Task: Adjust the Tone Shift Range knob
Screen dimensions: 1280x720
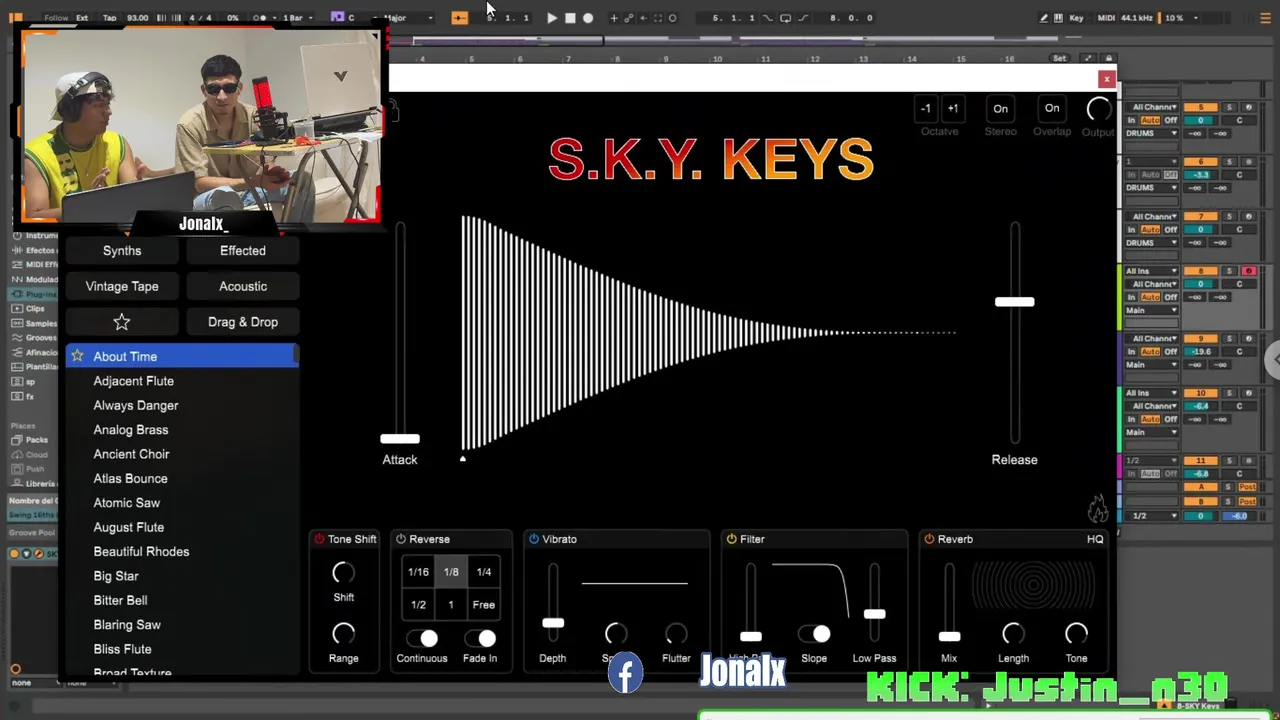Action: pos(343,634)
